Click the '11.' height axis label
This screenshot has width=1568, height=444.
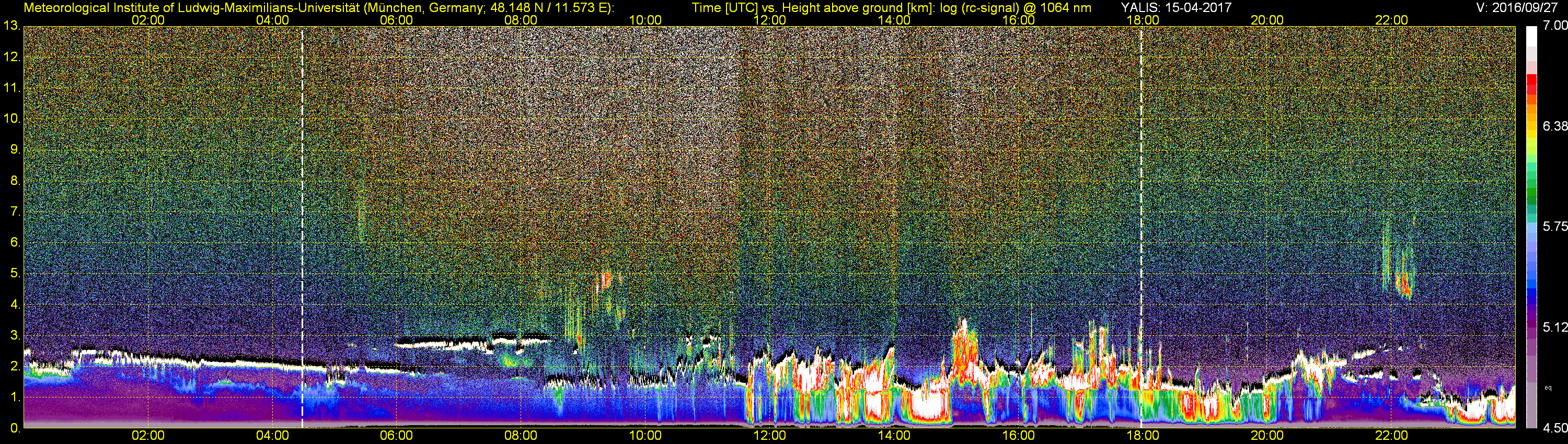coord(12,88)
